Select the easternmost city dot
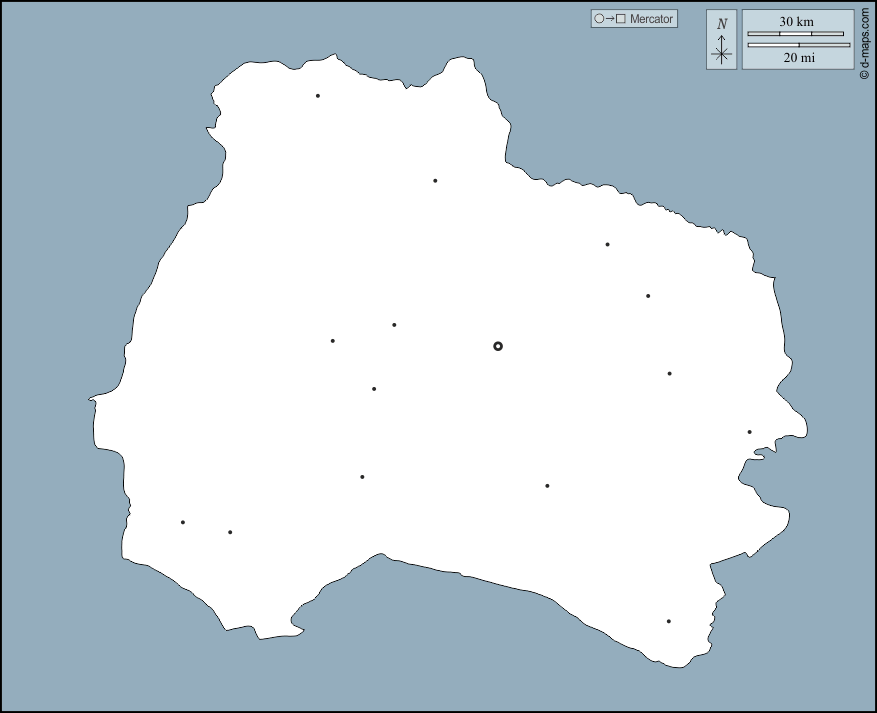This screenshot has height=713, width=877. (x=749, y=432)
